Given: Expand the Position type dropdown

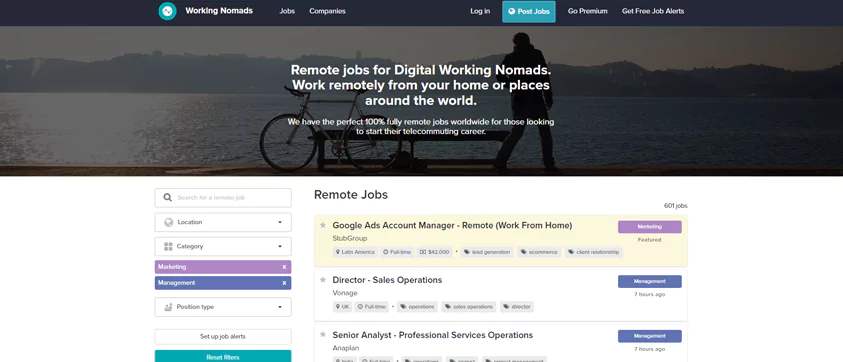Looking at the screenshot, I should coord(223,307).
